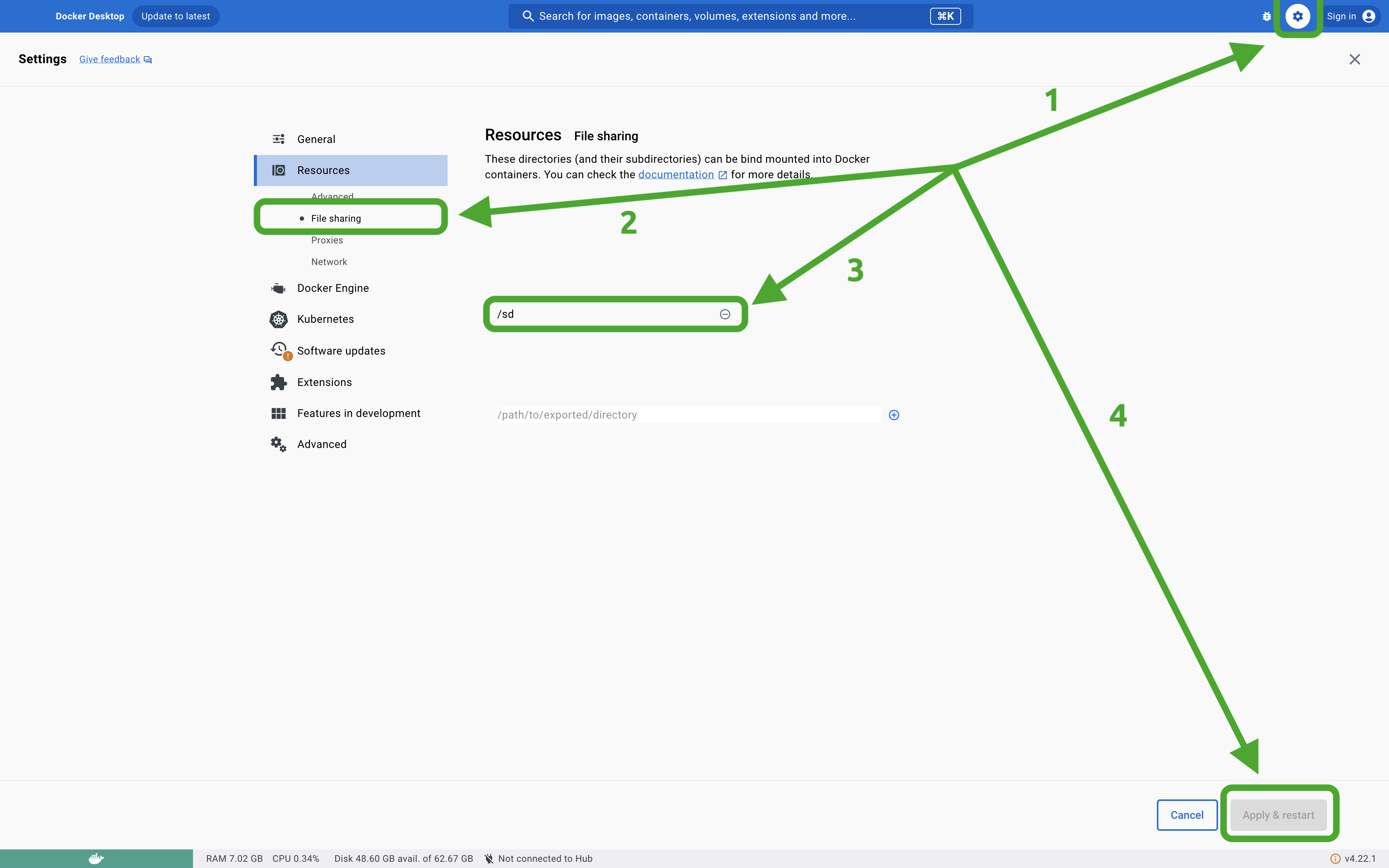Click the Sign in account avatar icon
1389x868 pixels.
pyautogui.click(x=1368, y=16)
